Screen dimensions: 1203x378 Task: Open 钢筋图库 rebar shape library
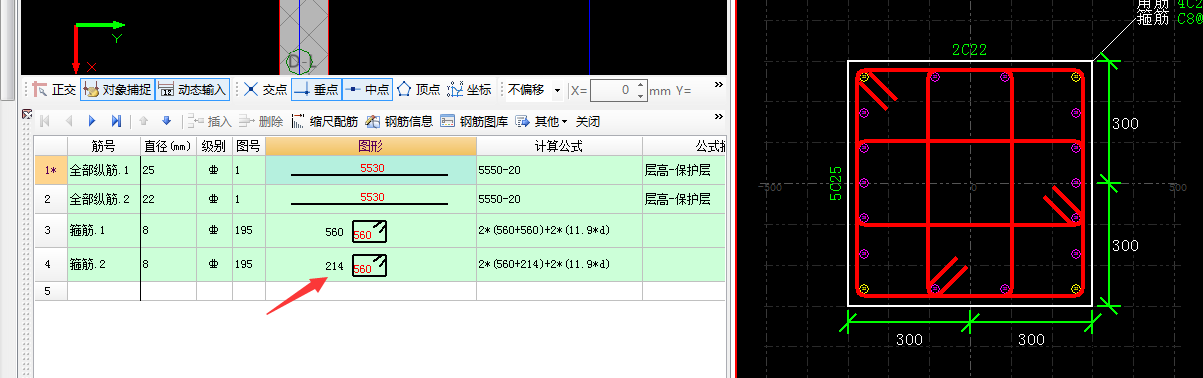(x=473, y=121)
